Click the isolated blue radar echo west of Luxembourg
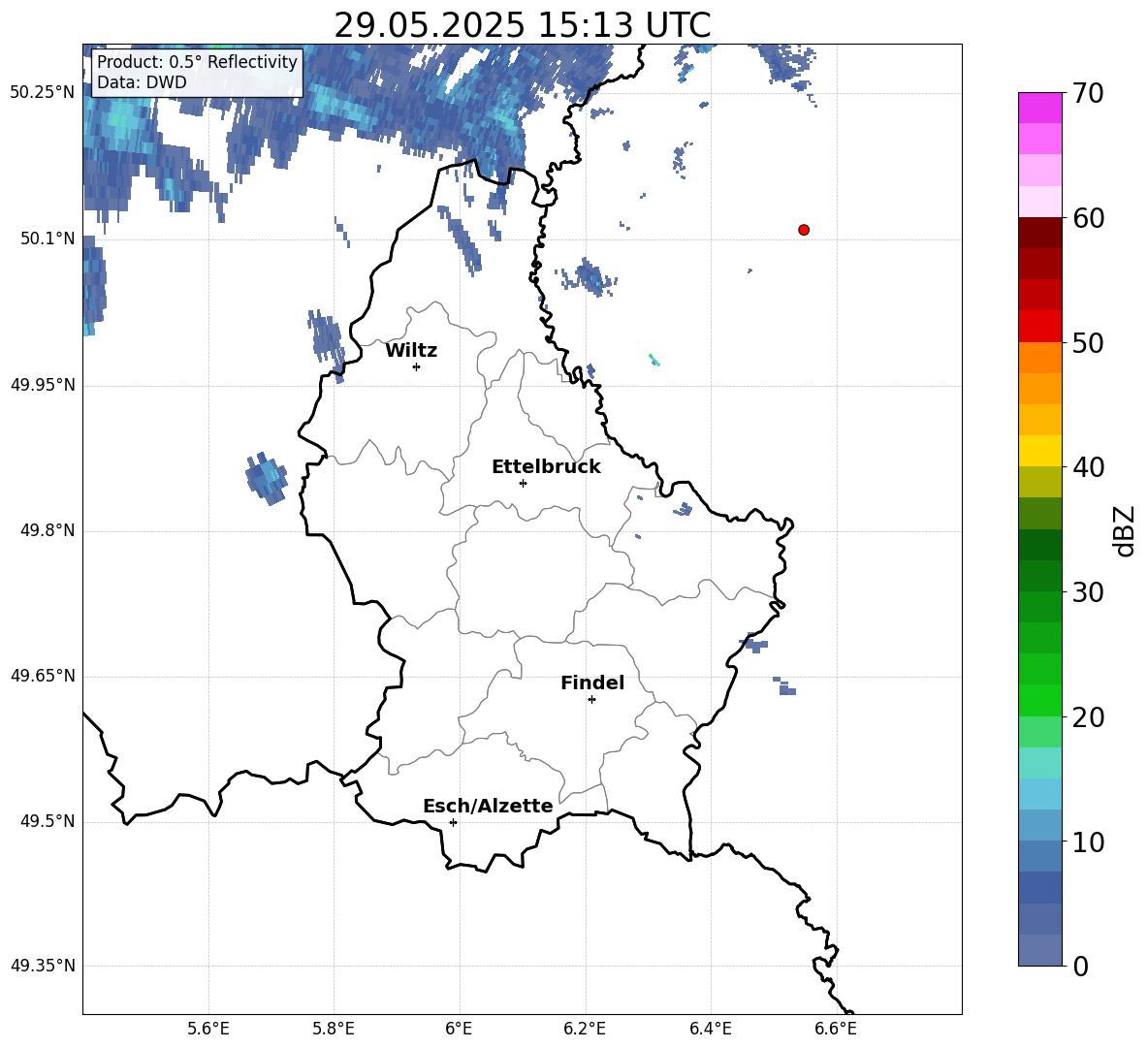1148x1048 pixels. click(x=266, y=478)
